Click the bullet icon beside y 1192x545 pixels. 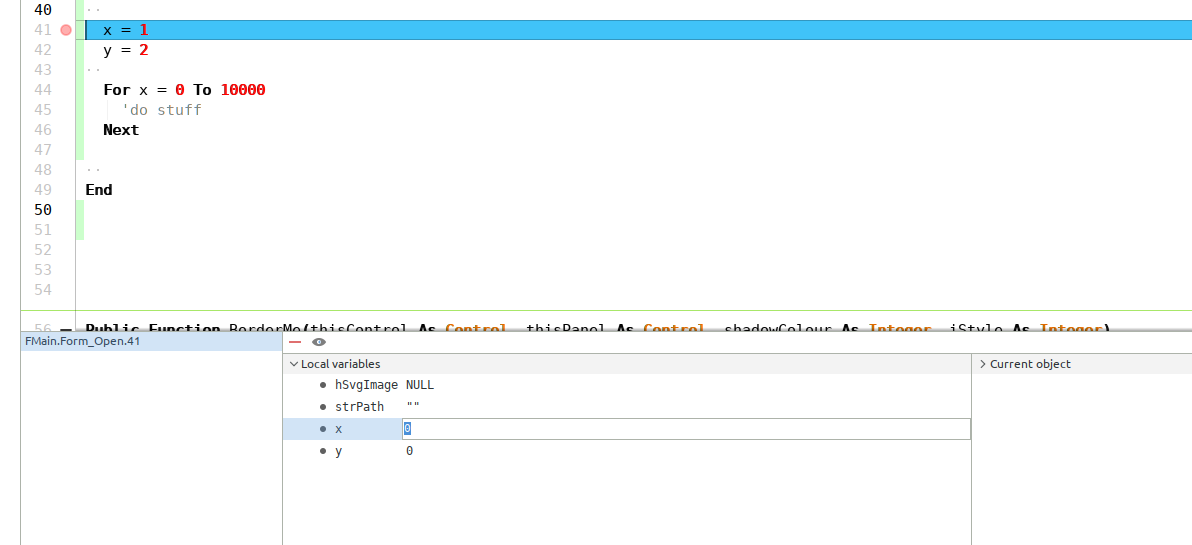322,451
